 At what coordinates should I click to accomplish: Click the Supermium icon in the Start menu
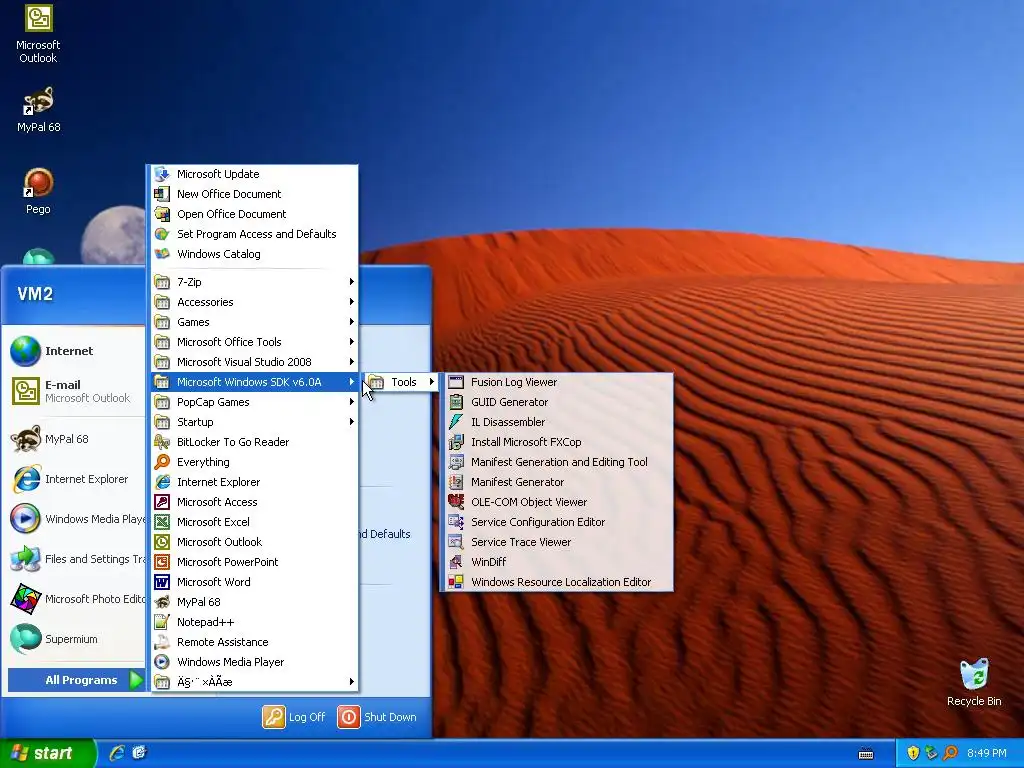pyautogui.click(x=25, y=639)
